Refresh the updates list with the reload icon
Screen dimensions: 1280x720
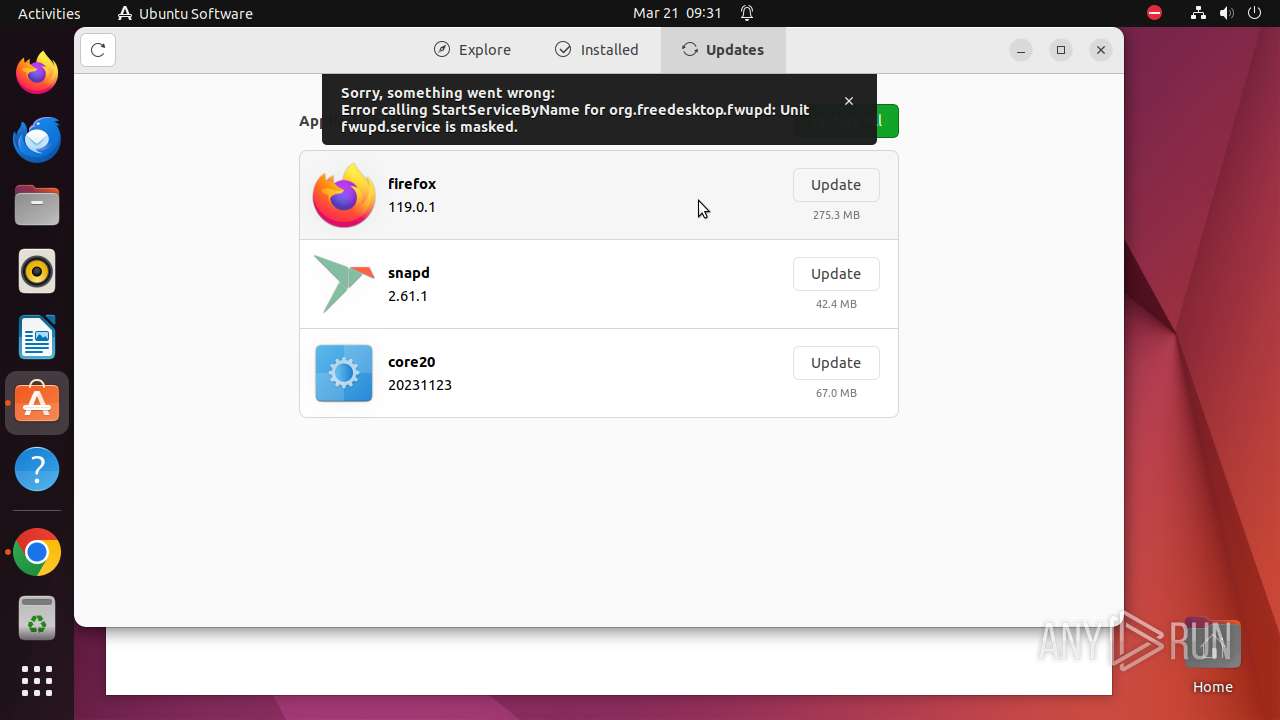(x=98, y=50)
